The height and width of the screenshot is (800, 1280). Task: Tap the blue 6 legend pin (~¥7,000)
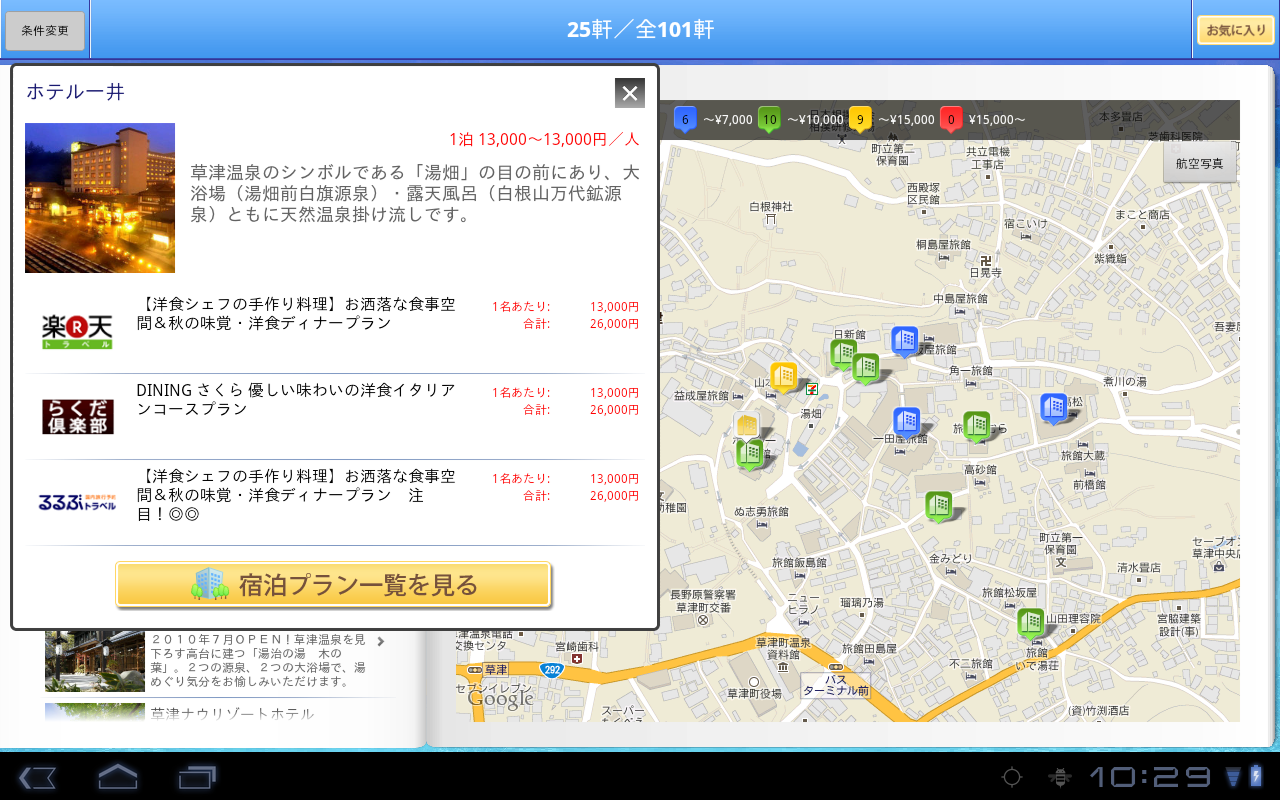pos(684,120)
